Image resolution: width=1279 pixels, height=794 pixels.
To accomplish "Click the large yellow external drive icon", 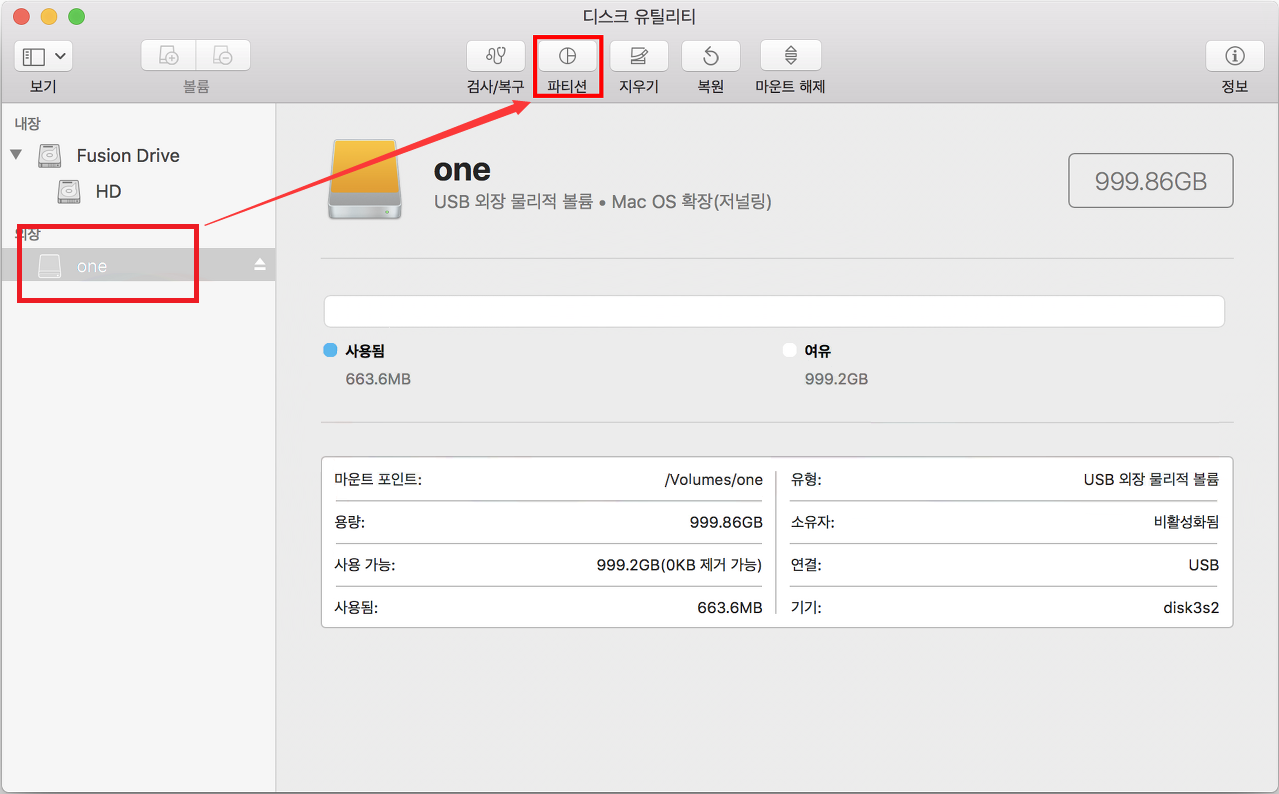I will coord(365,179).
